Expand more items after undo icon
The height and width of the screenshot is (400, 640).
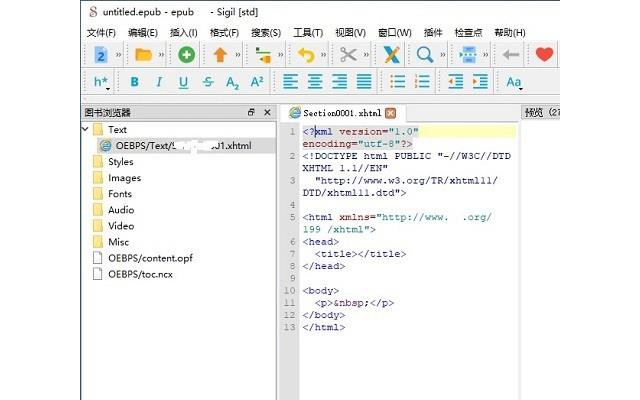pos(323,54)
